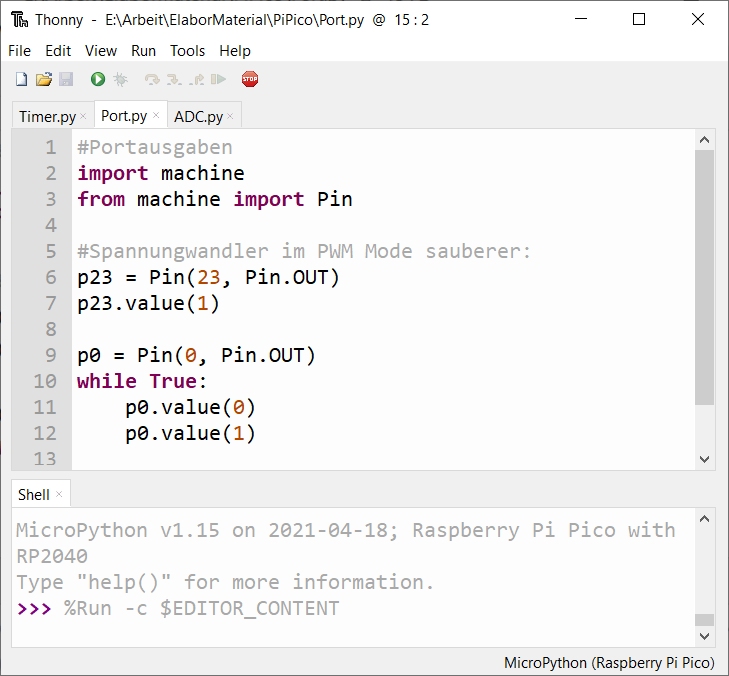Viewport: 729px width, 676px height.
Task: Select MicroPython (Raspberry Pi Pico) interpreter
Action: pos(608,663)
